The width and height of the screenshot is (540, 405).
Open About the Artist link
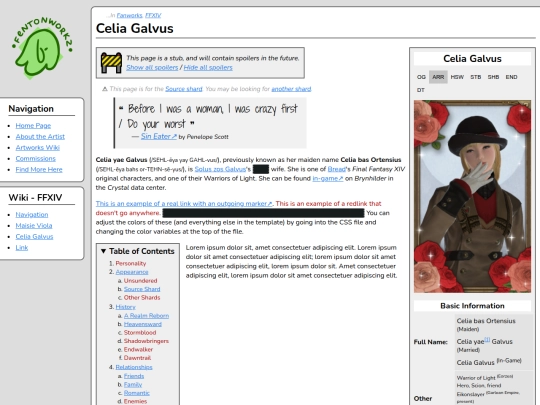(40, 137)
